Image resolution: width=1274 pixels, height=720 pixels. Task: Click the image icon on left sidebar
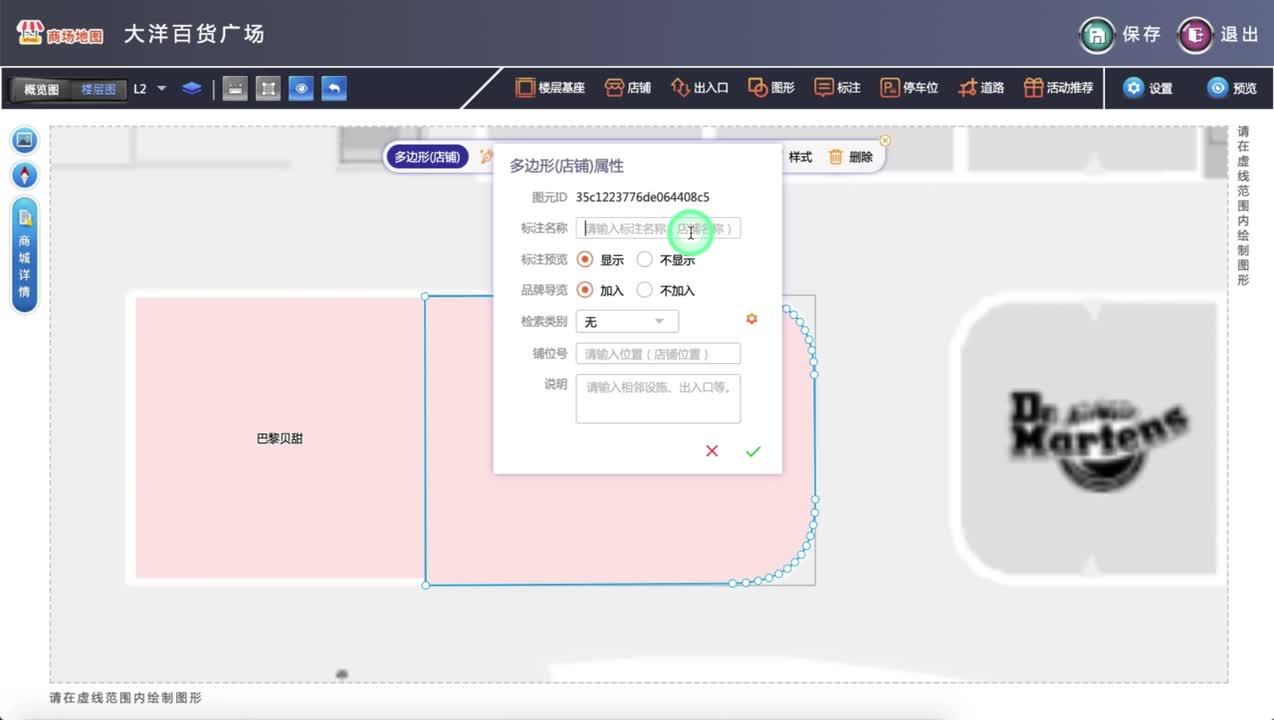point(25,141)
